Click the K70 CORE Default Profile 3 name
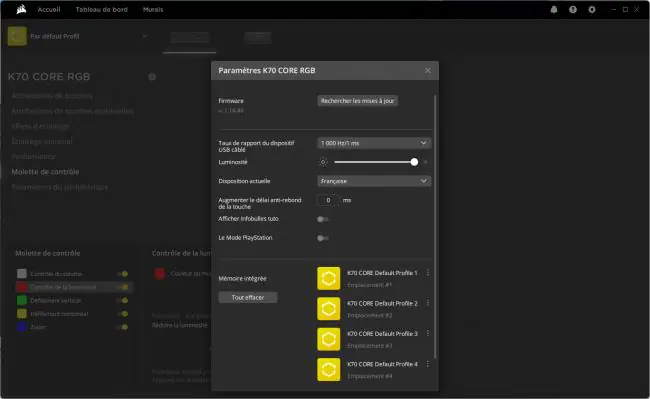Image resolution: width=650 pixels, height=399 pixels. [382, 334]
